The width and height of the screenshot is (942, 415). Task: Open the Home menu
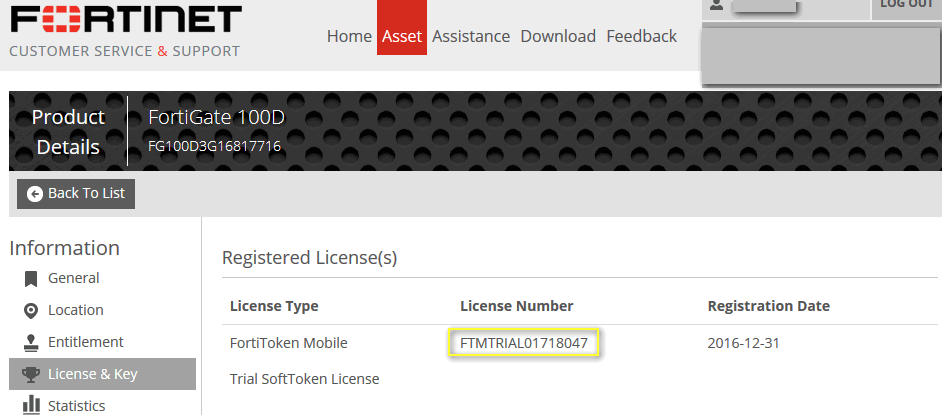[349, 36]
